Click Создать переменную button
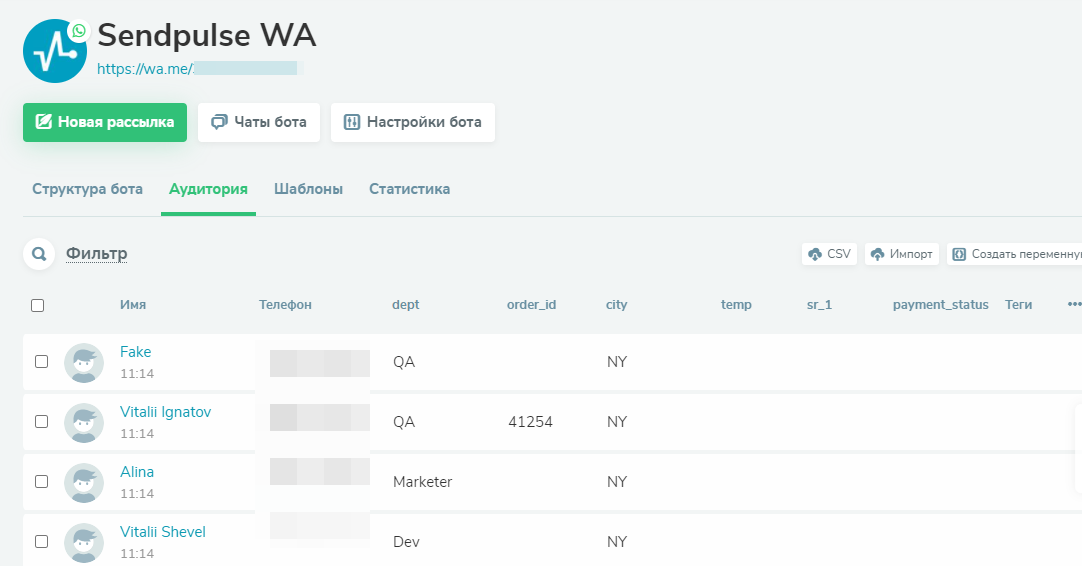This screenshot has width=1082, height=566. (x=1015, y=254)
